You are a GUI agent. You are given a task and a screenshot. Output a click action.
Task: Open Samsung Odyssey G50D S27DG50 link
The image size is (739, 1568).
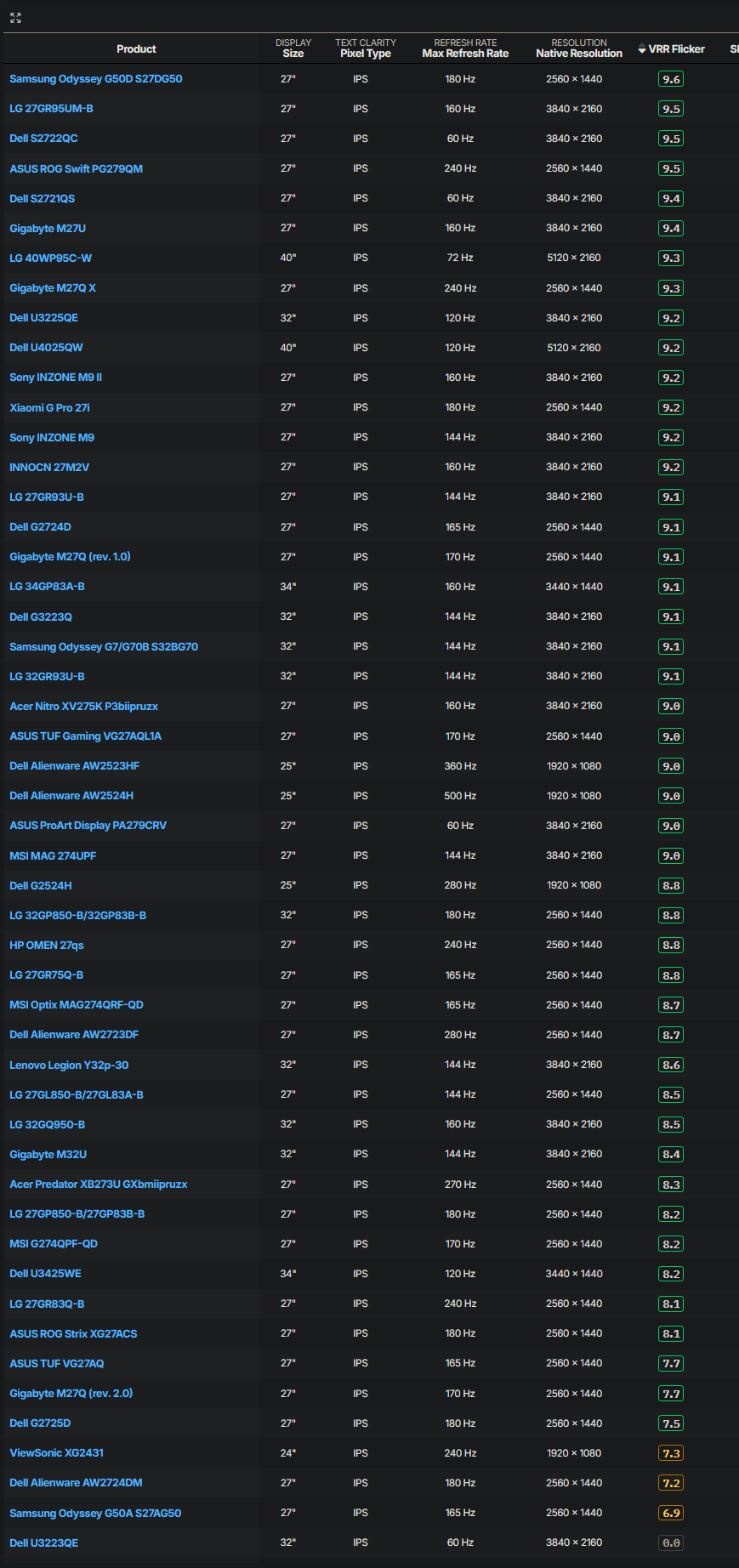[96, 79]
